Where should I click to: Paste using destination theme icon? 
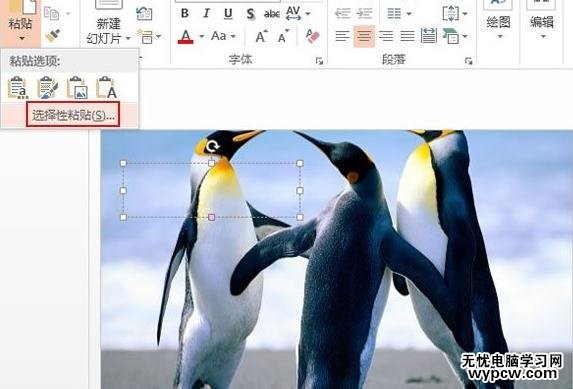(18, 87)
